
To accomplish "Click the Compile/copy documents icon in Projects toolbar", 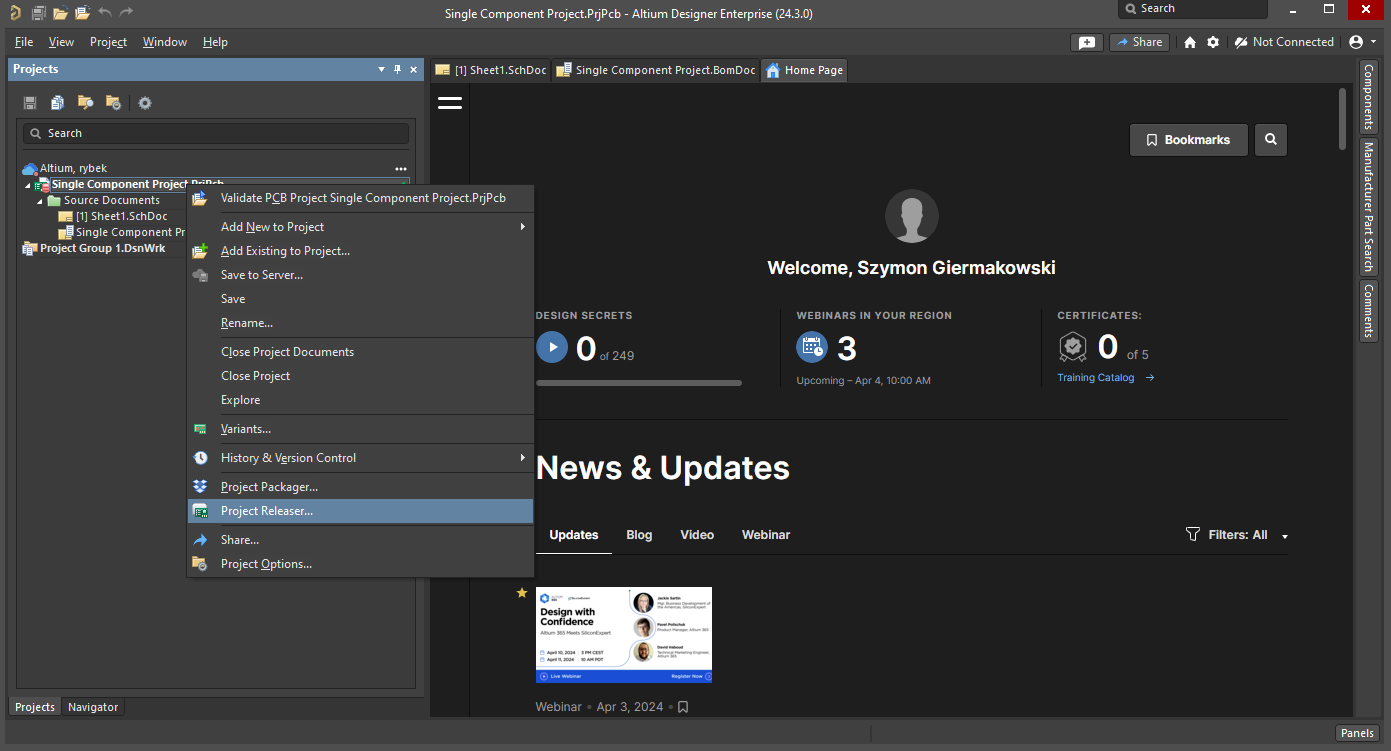I will click(58, 103).
